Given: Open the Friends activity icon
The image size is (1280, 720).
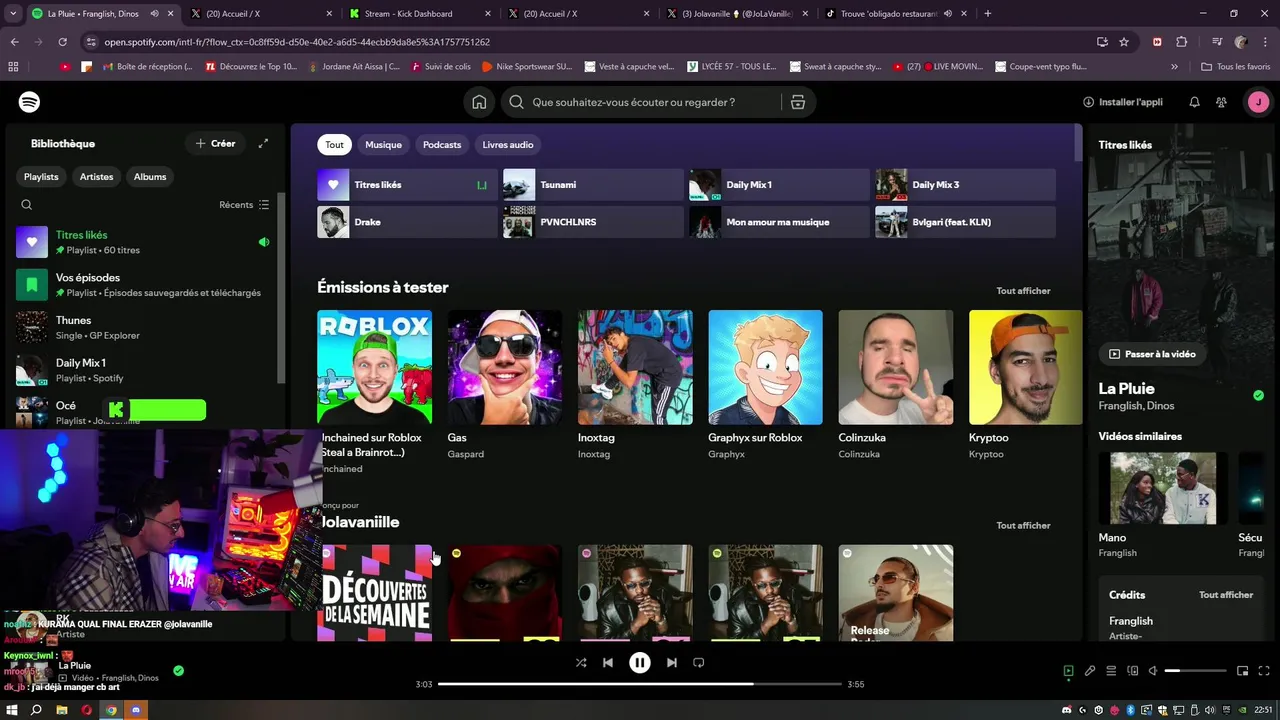Looking at the screenshot, I should [1221, 102].
